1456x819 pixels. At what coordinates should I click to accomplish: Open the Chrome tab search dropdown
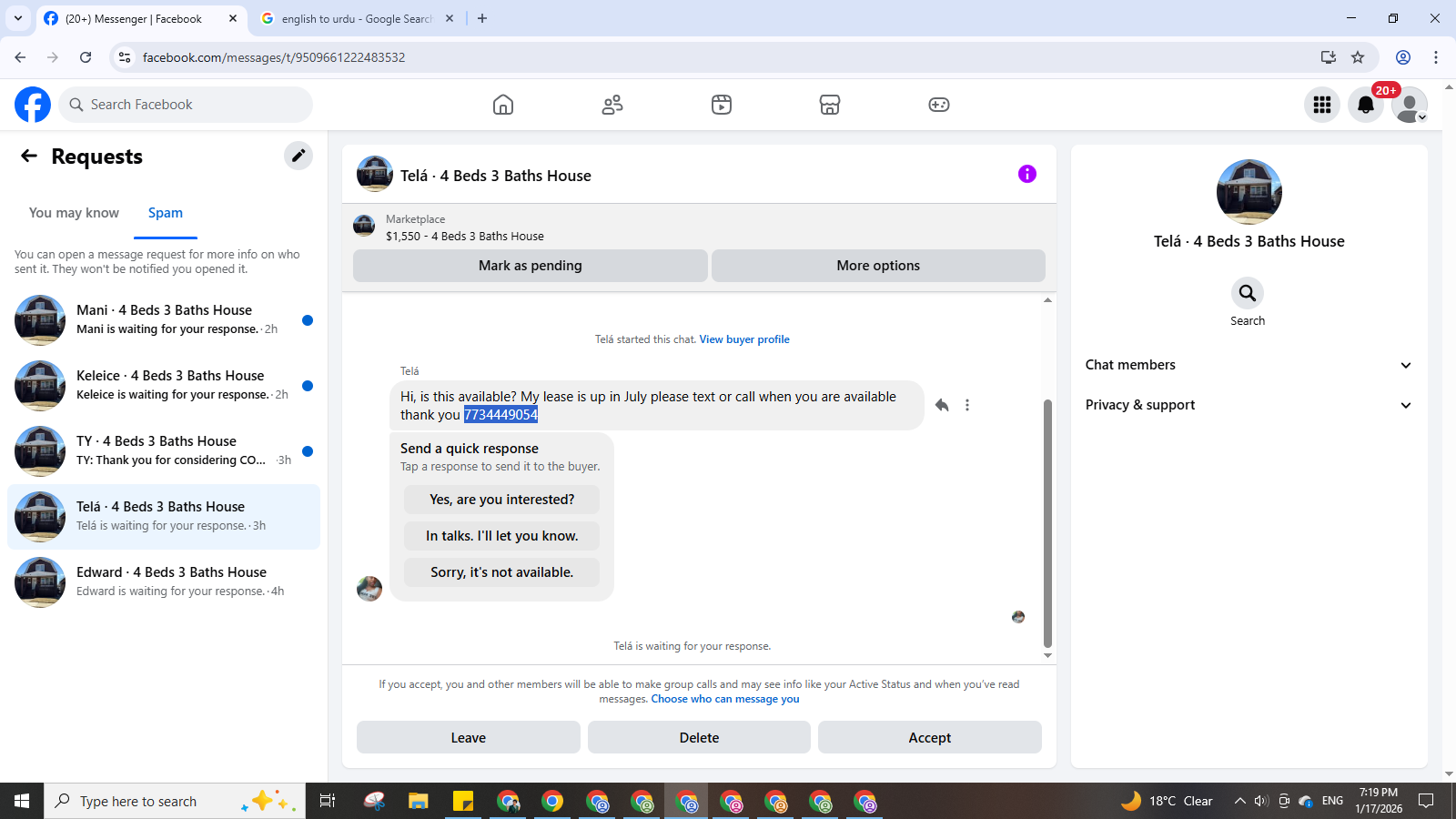click(18, 18)
